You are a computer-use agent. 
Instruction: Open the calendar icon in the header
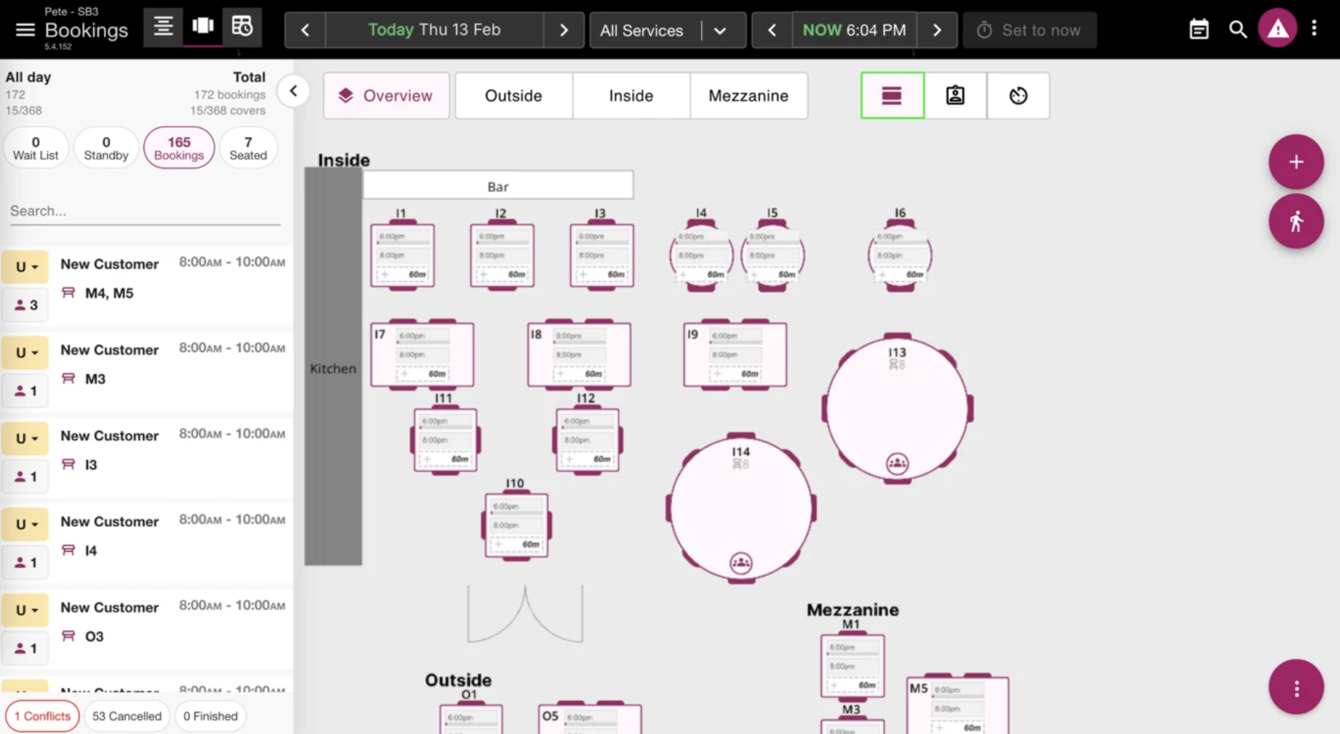pyautogui.click(x=1199, y=30)
